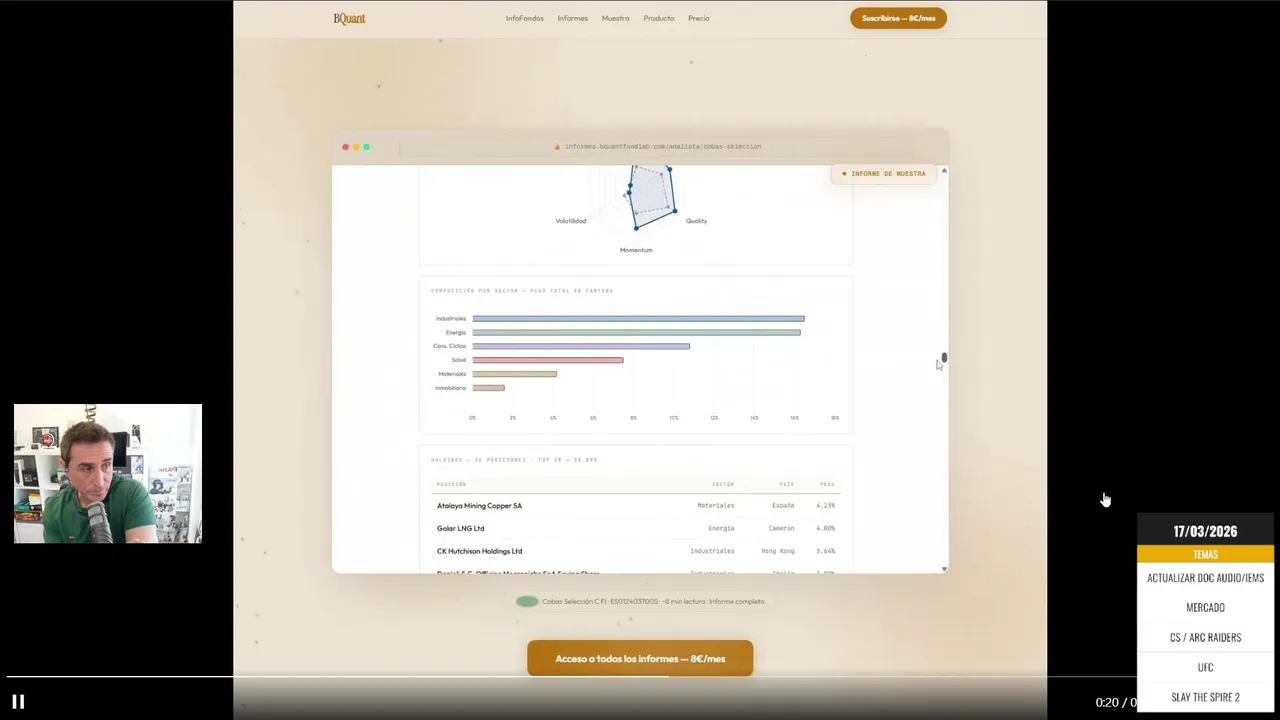The height and width of the screenshot is (720, 1280).
Task: Click the España country cell
Action: (x=783, y=506)
